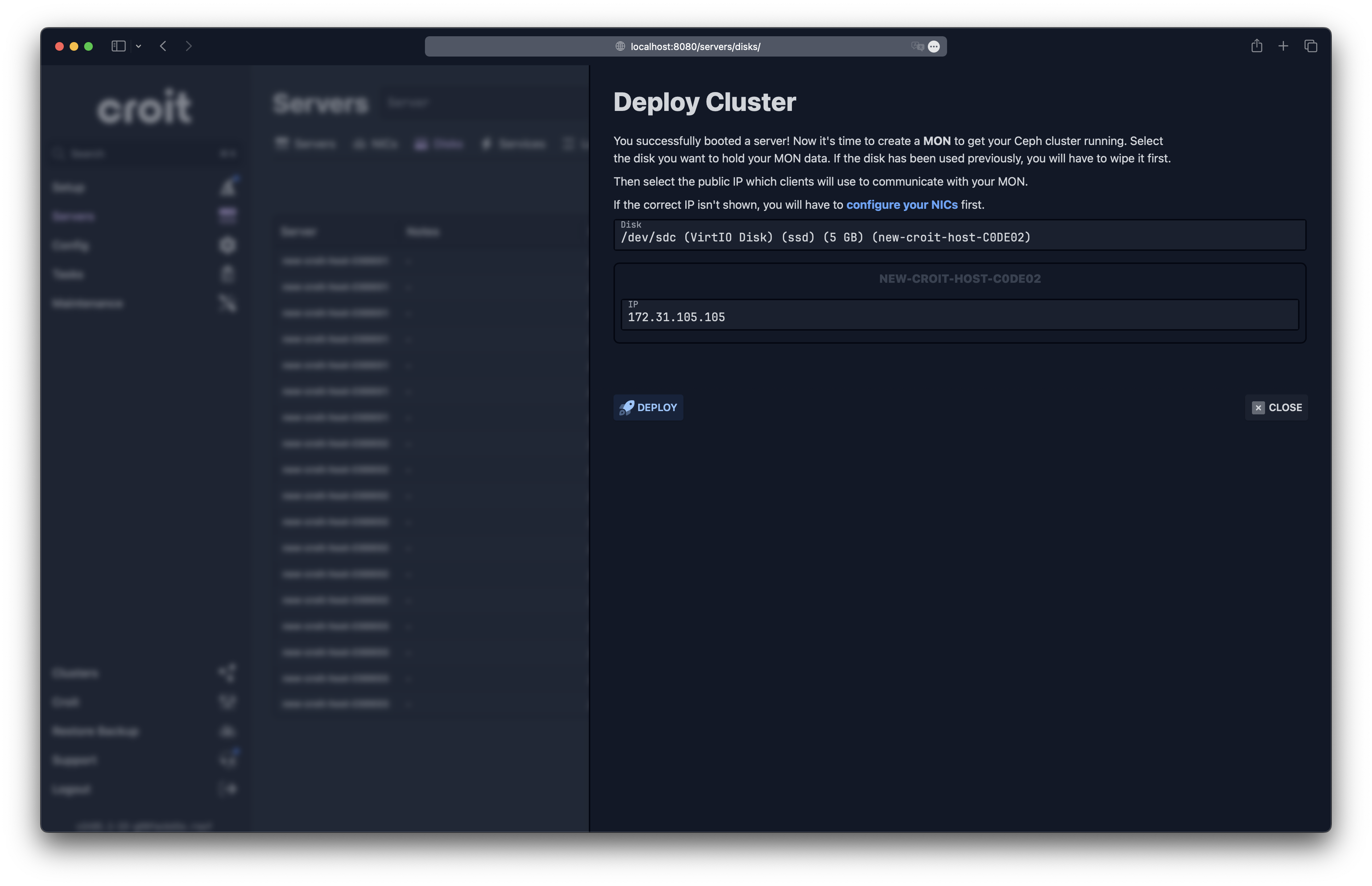Click the browser forward arrow

tap(189, 46)
